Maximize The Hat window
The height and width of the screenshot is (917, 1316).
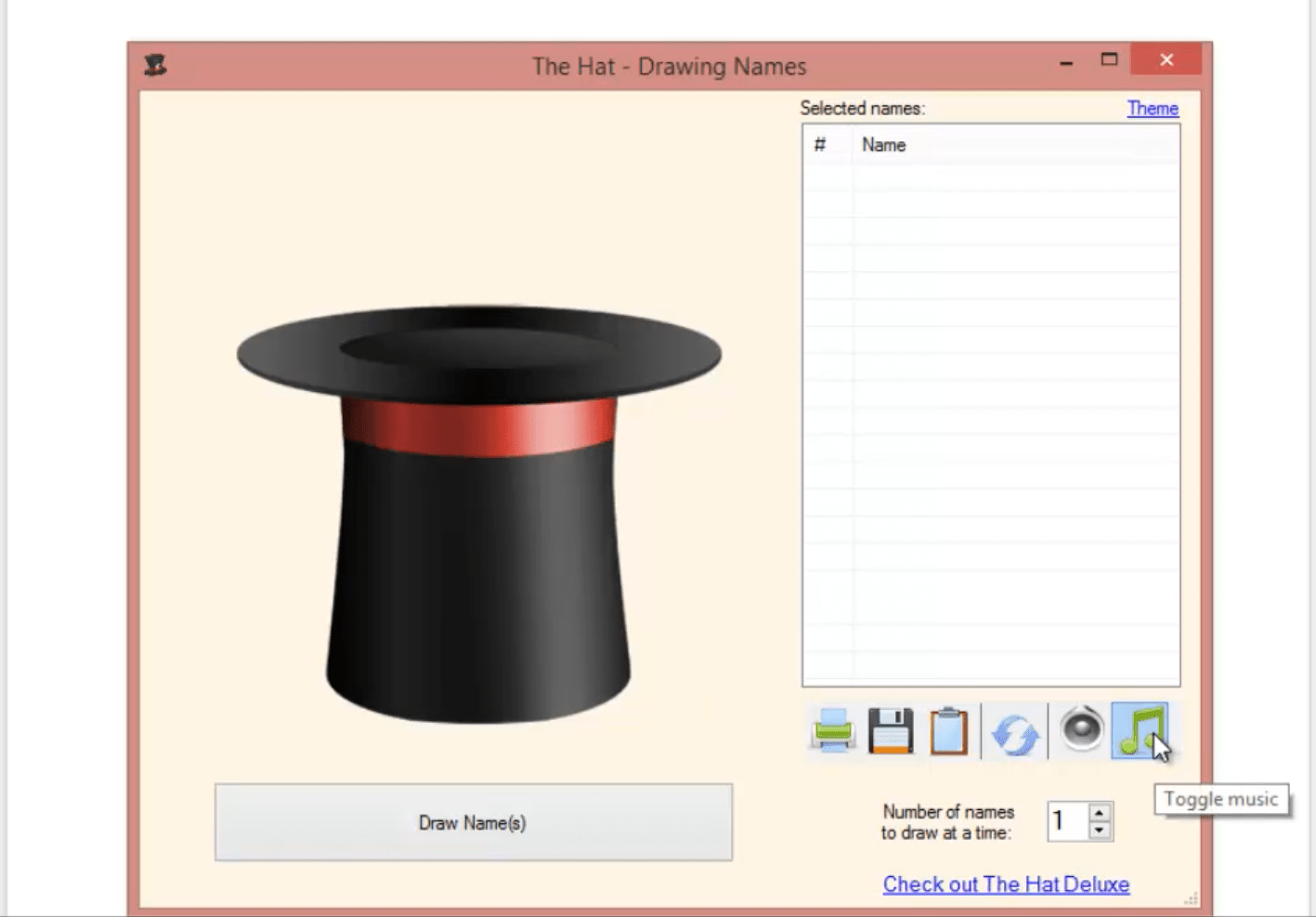click(x=1108, y=59)
